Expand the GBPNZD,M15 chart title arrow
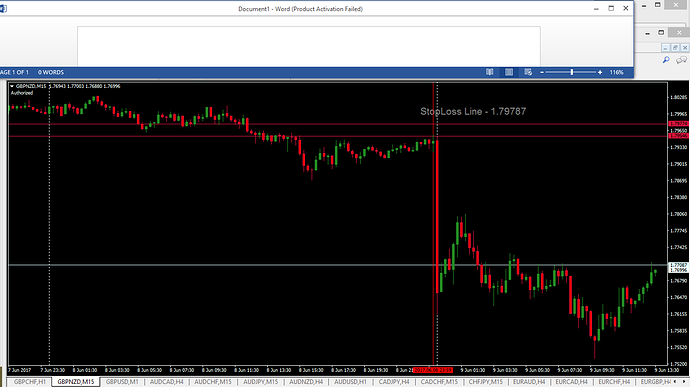This screenshot has width=690, height=387. tap(12, 86)
